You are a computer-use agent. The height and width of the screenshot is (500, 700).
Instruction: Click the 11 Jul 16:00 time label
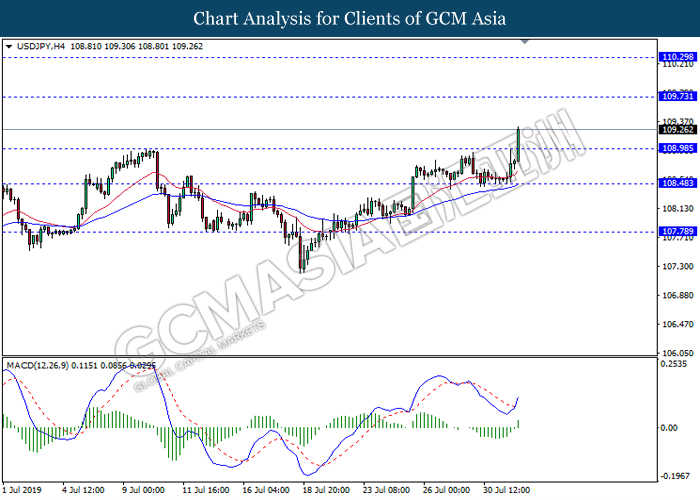click(206, 490)
